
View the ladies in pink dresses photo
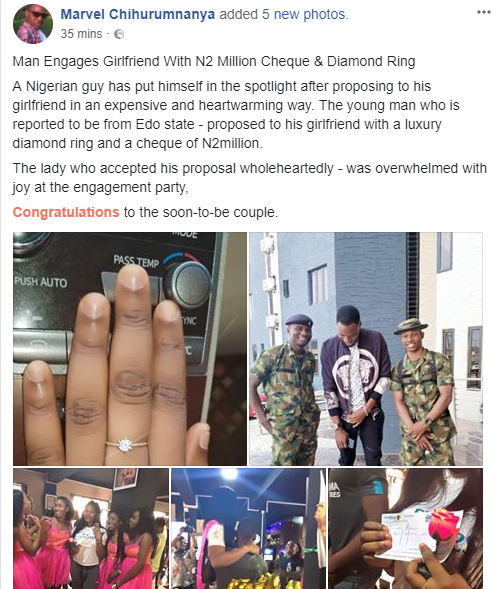coord(91,529)
